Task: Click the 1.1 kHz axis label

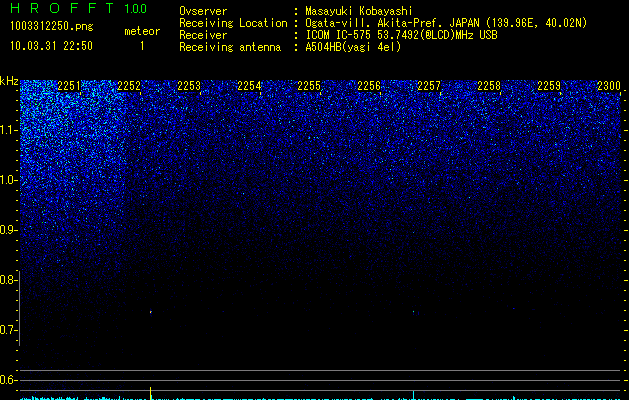Action: coord(8,130)
